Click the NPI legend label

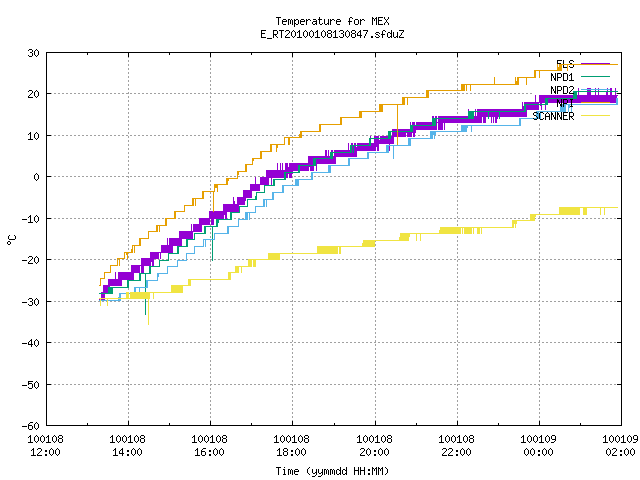[565, 103]
